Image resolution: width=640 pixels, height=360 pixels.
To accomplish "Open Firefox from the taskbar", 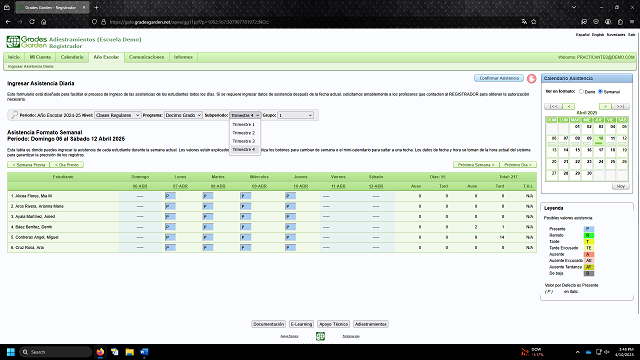I will 100,352.
